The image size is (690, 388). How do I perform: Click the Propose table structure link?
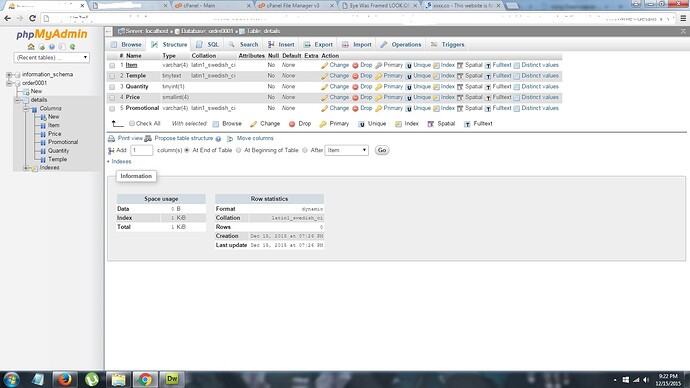click(184, 139)
